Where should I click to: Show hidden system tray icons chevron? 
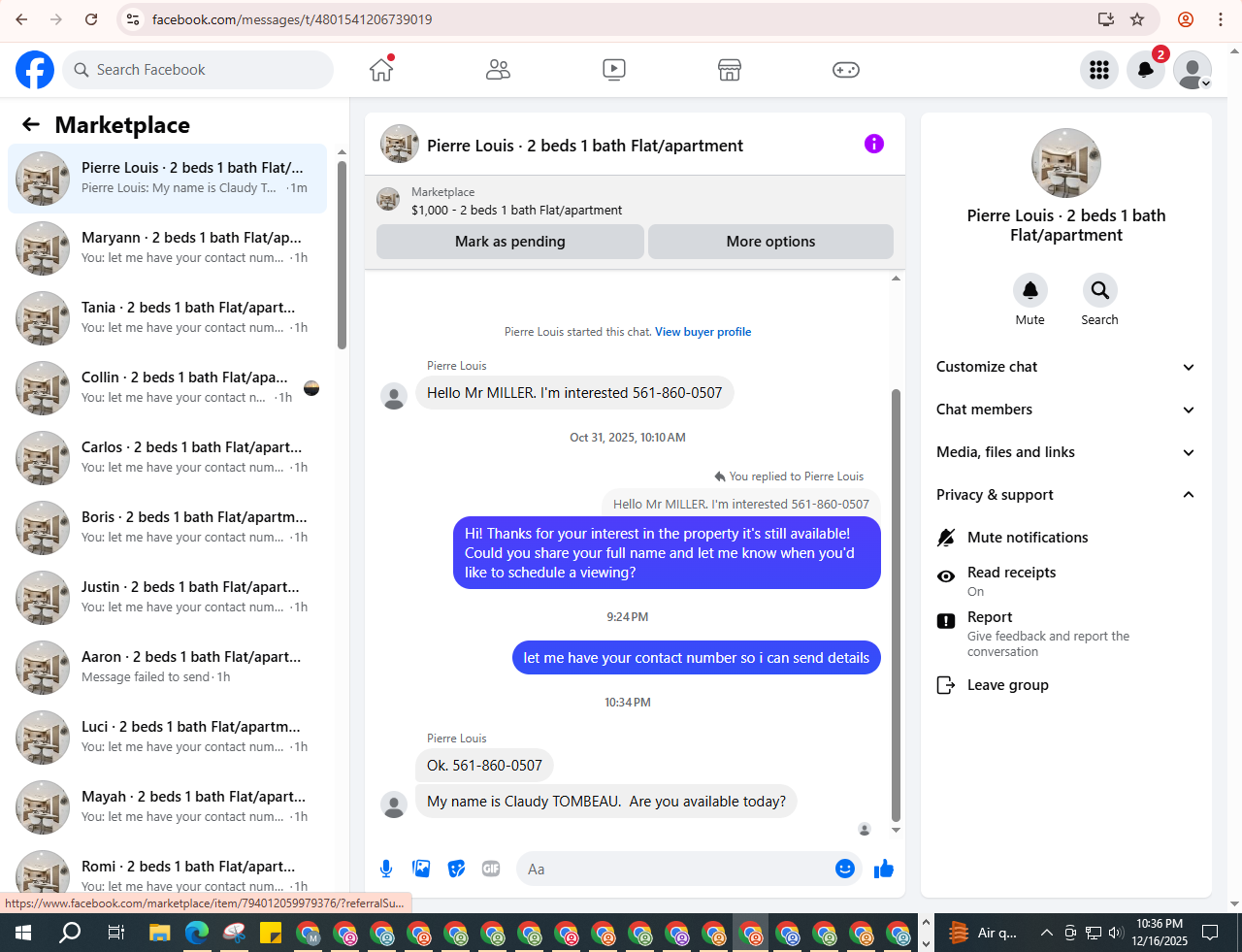pos(1046,934)
